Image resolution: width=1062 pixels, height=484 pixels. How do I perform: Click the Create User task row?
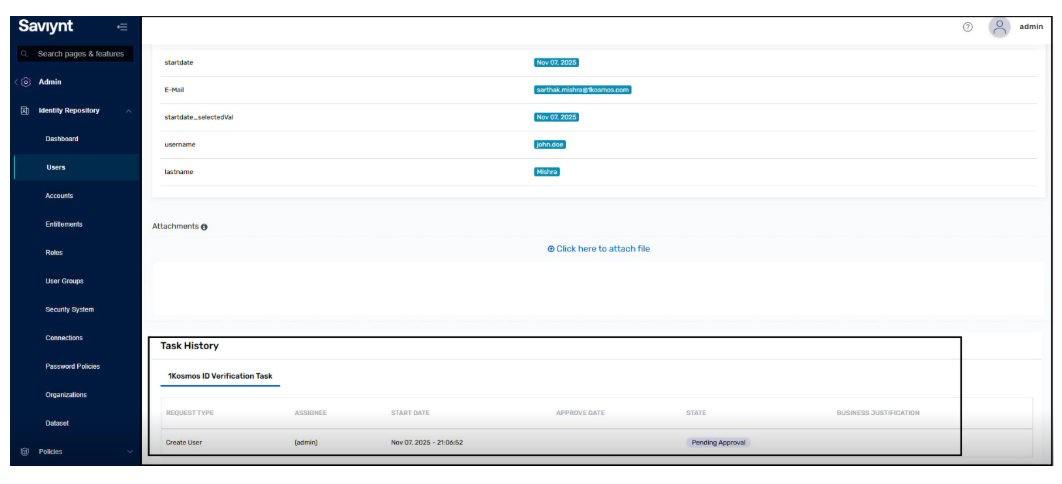point(183,442)
